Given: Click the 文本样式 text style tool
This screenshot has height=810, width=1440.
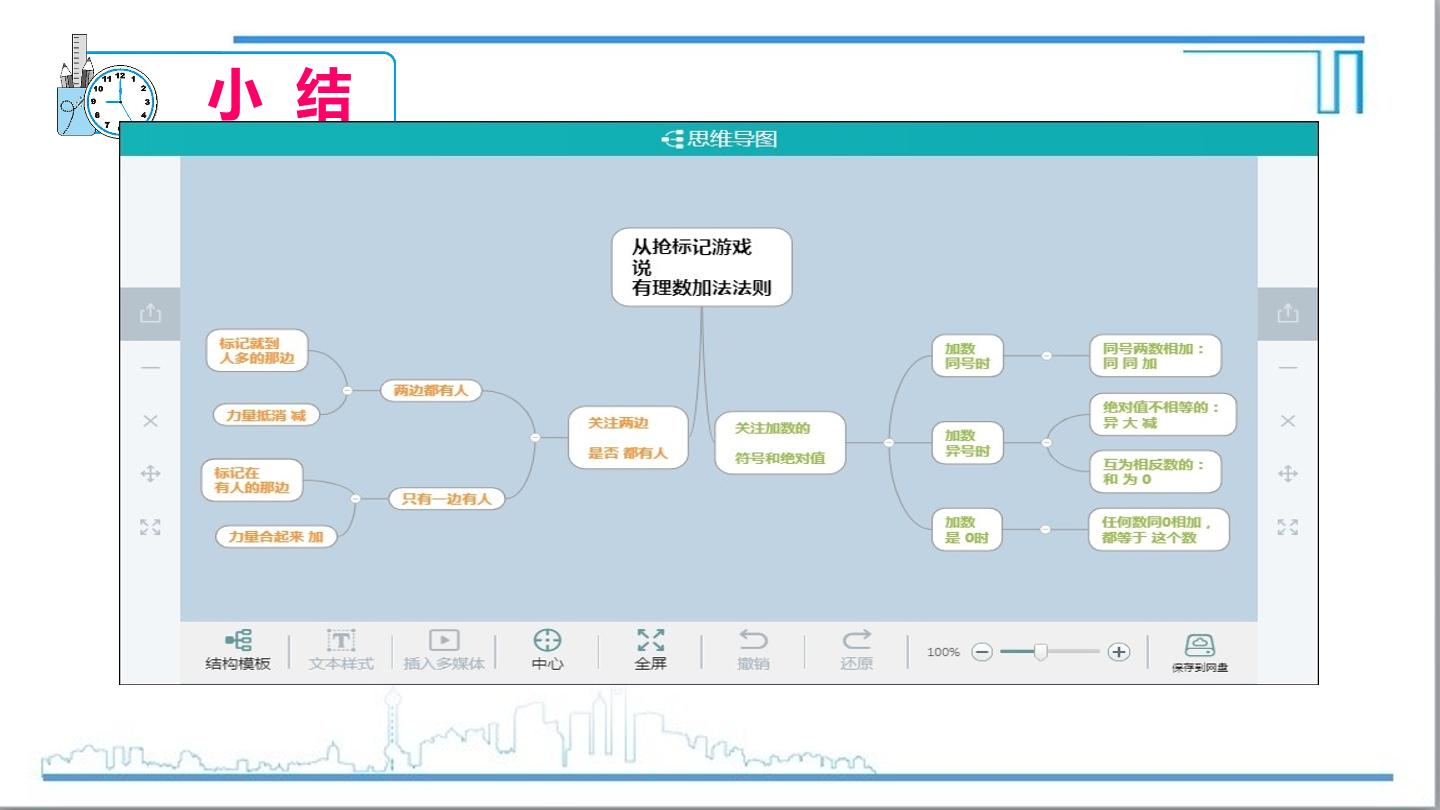Looking at the screenshot, I should click(x=341, y=650).
